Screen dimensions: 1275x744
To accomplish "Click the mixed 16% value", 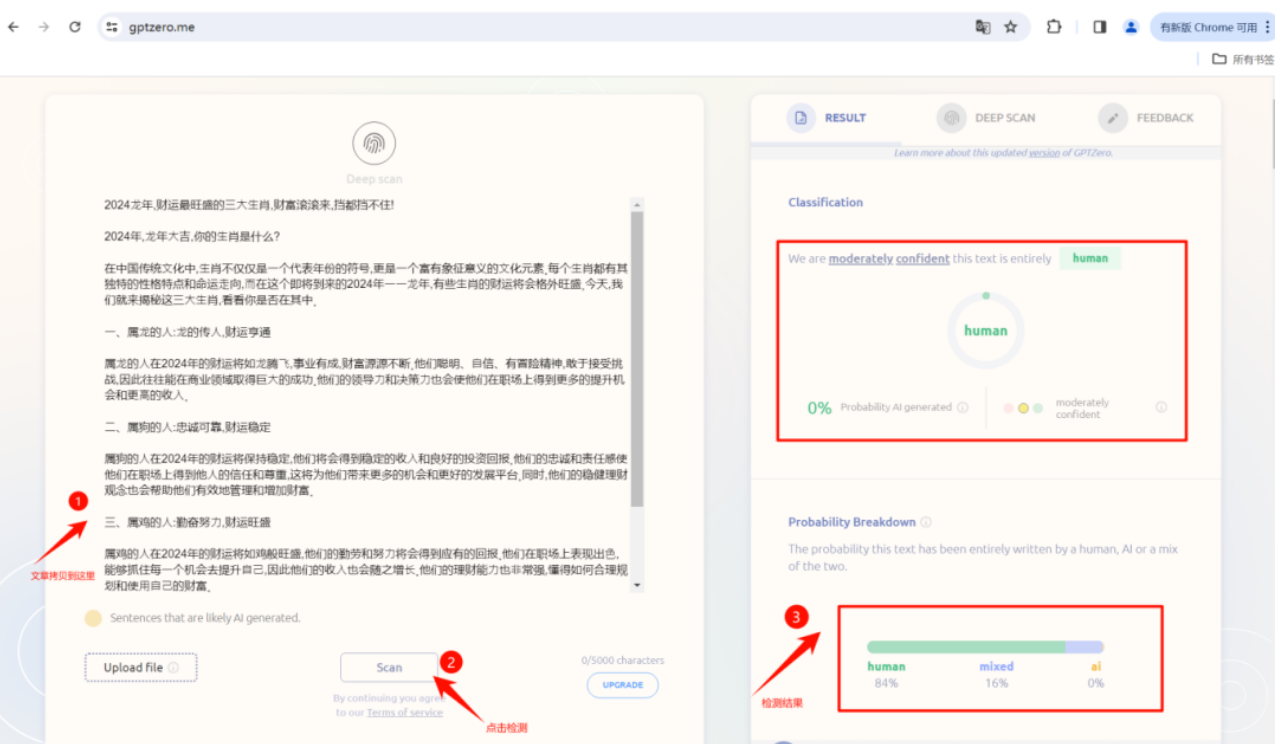I will [x=996, y=683].
